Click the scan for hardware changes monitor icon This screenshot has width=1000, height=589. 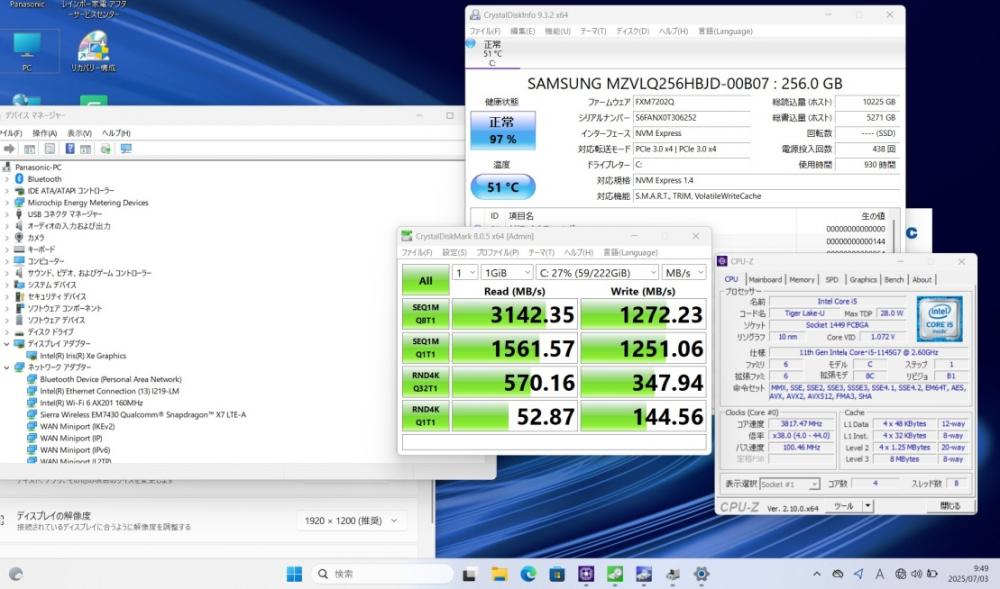126,149
